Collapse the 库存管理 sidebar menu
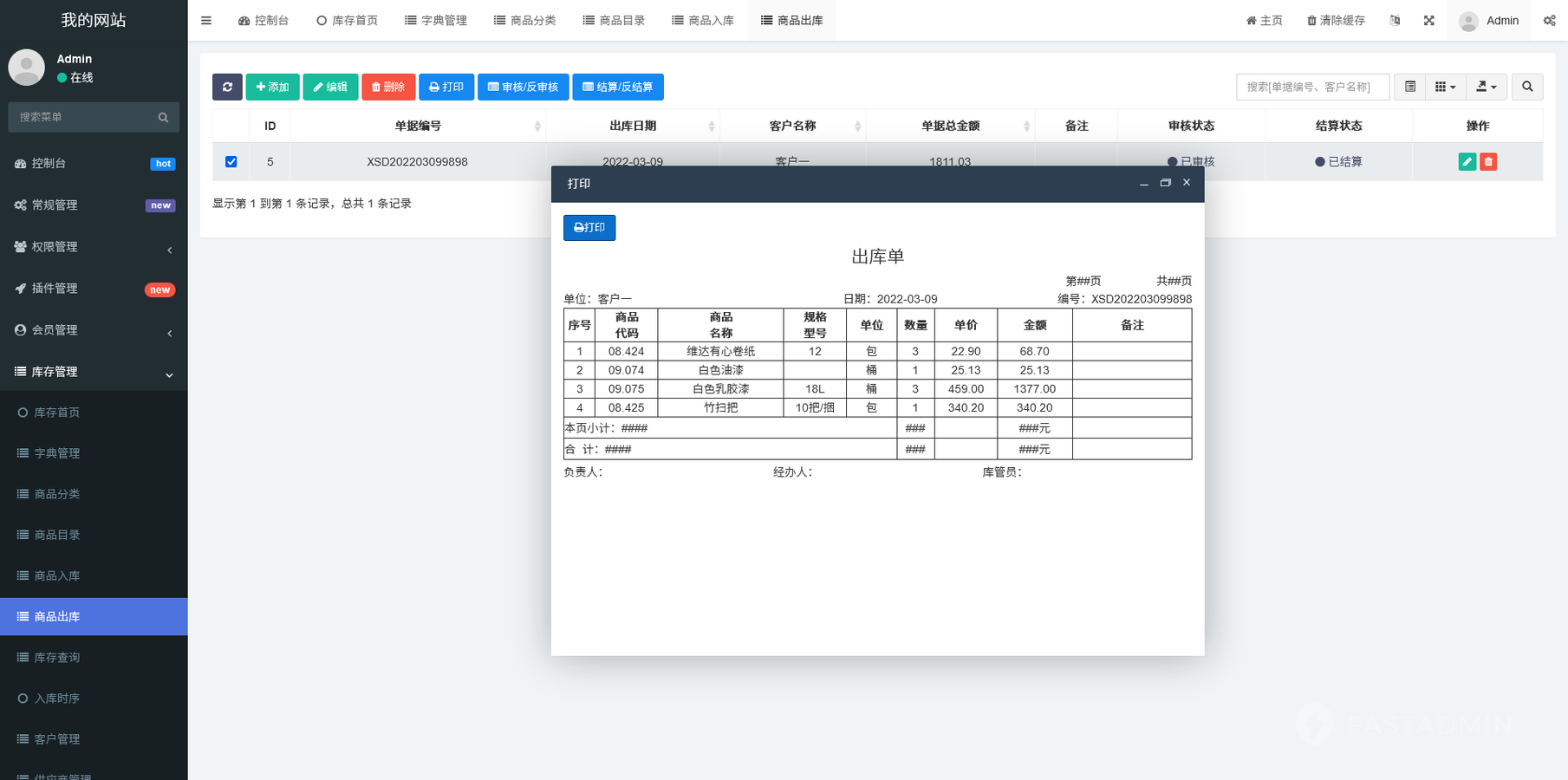Screen dimensions: 1568x780 tap(94, 372)
